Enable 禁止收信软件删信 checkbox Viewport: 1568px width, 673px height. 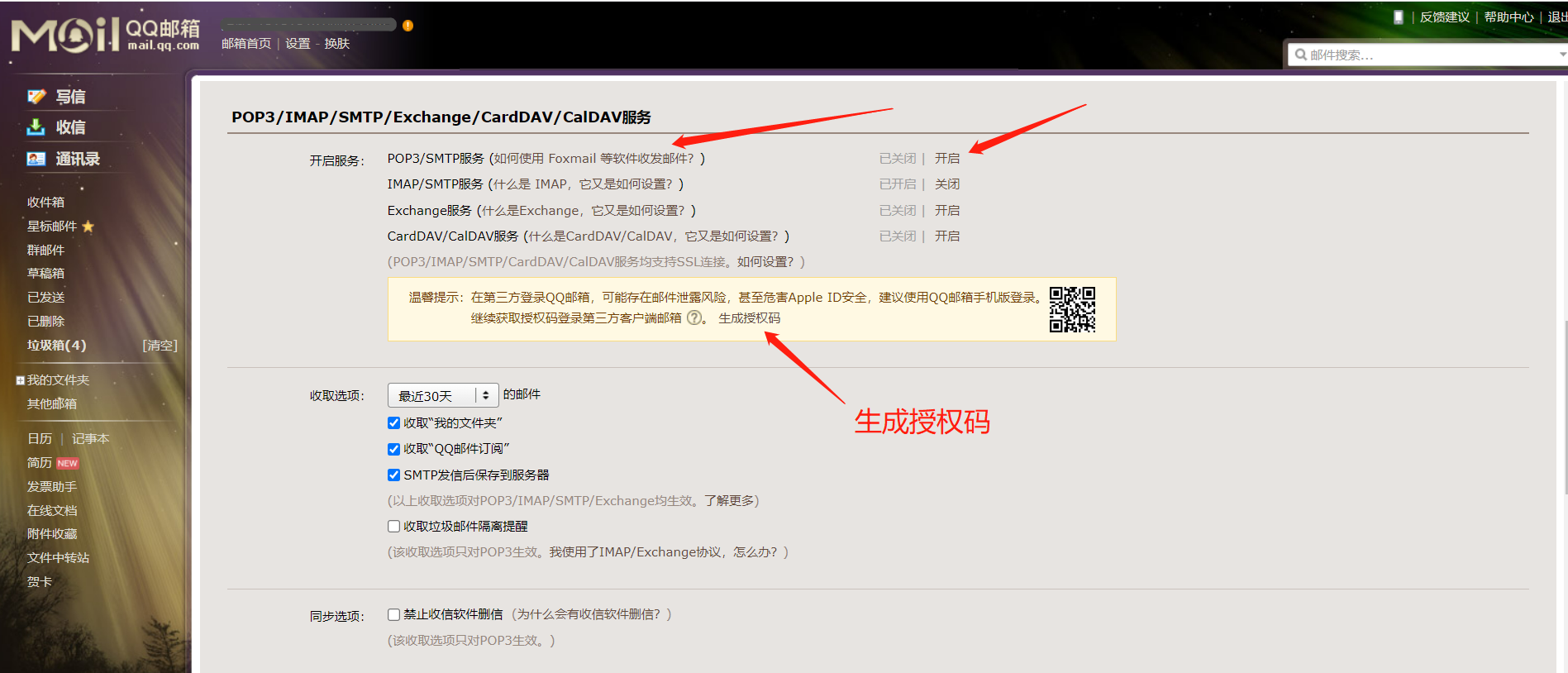[393, 615]
